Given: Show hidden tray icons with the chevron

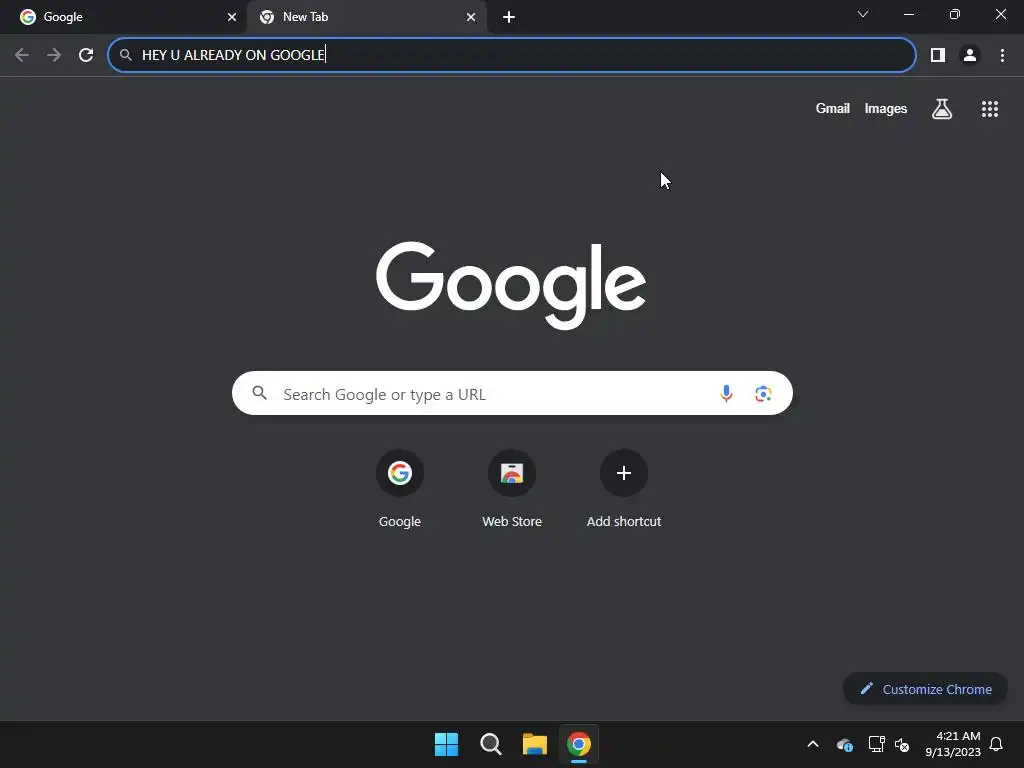Looking at the screenshot, I should 813,744.
